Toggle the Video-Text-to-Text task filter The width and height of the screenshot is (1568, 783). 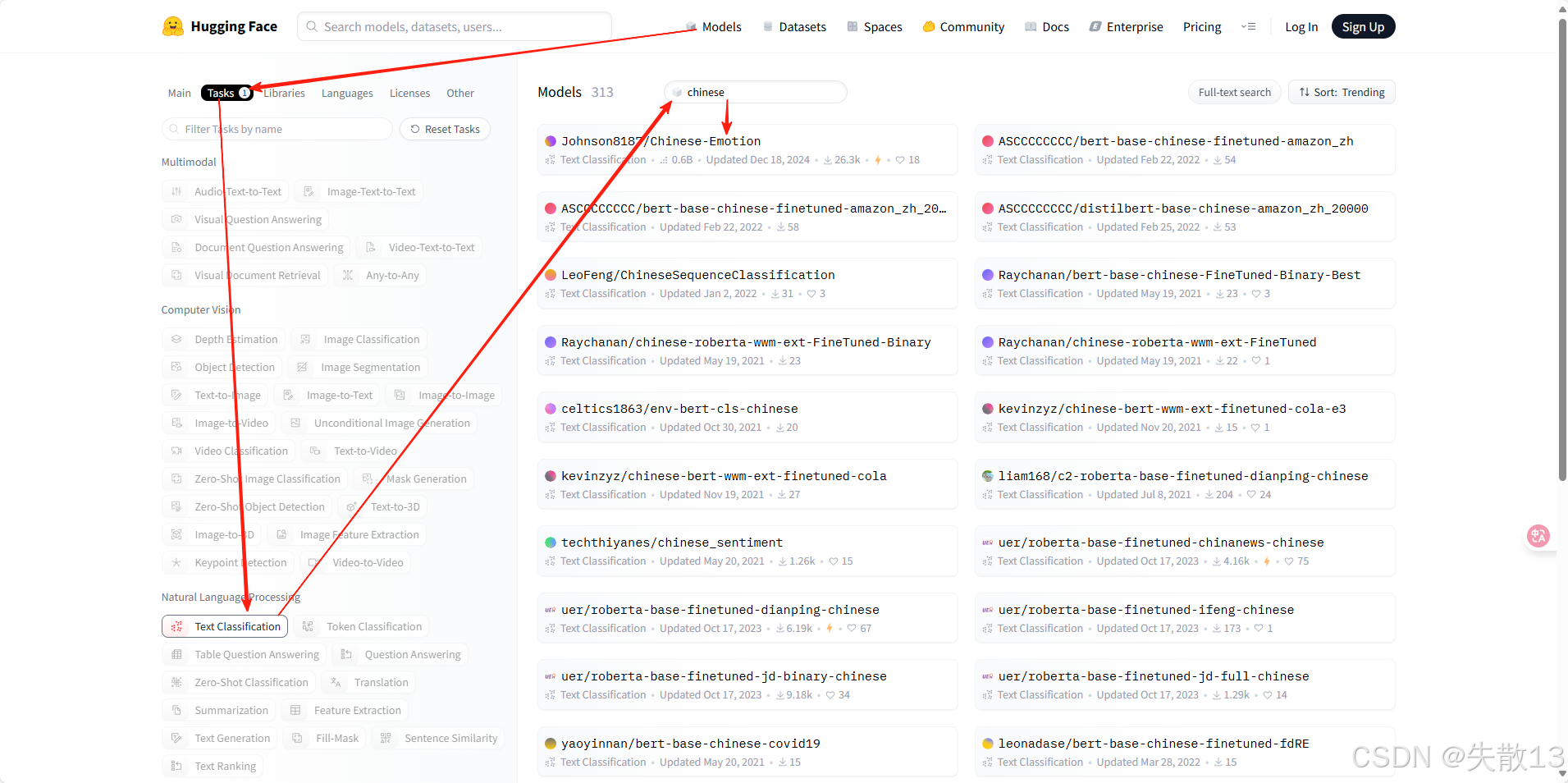[420, 247]
